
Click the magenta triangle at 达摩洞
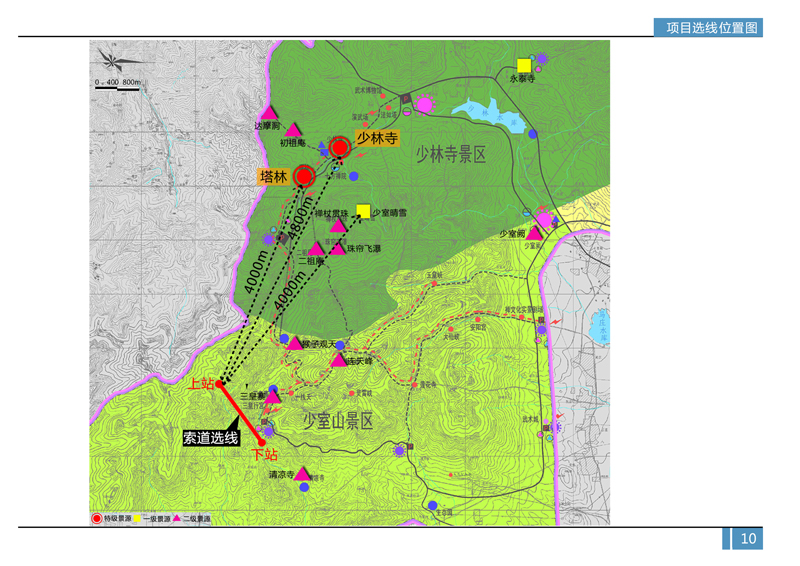tap(269, 113)
